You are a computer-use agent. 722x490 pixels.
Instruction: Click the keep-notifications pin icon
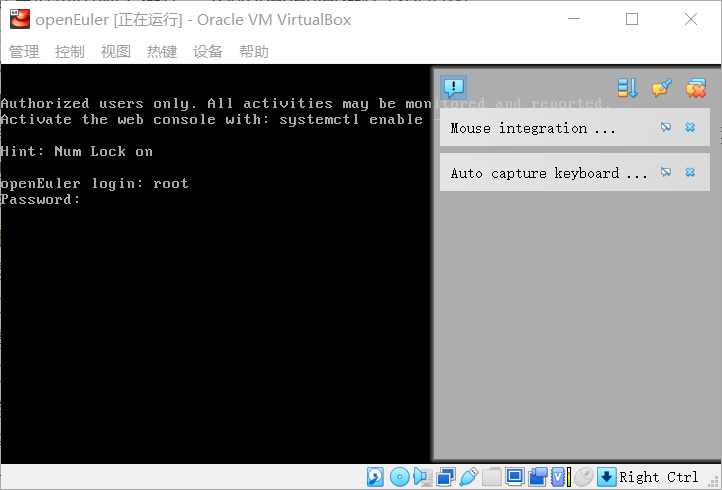tap(662, 88)
